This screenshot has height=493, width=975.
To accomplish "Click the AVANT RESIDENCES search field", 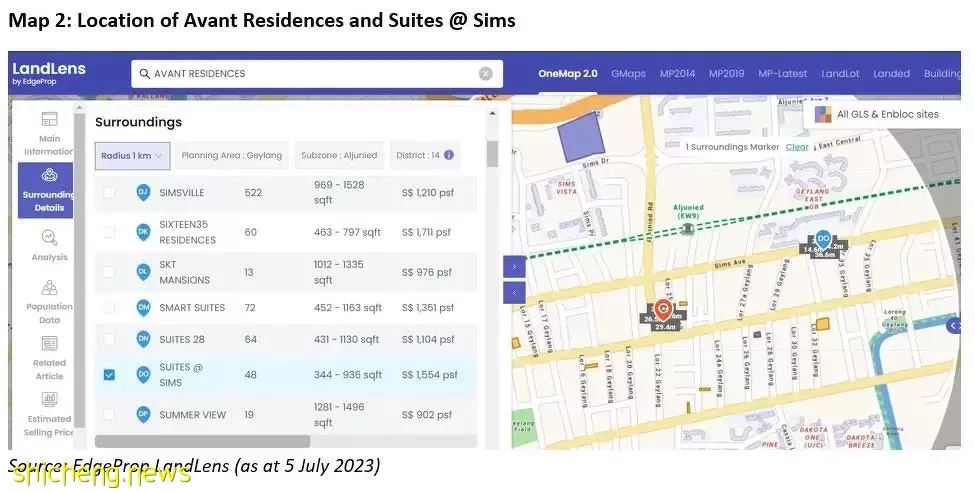I will [317, 73].
